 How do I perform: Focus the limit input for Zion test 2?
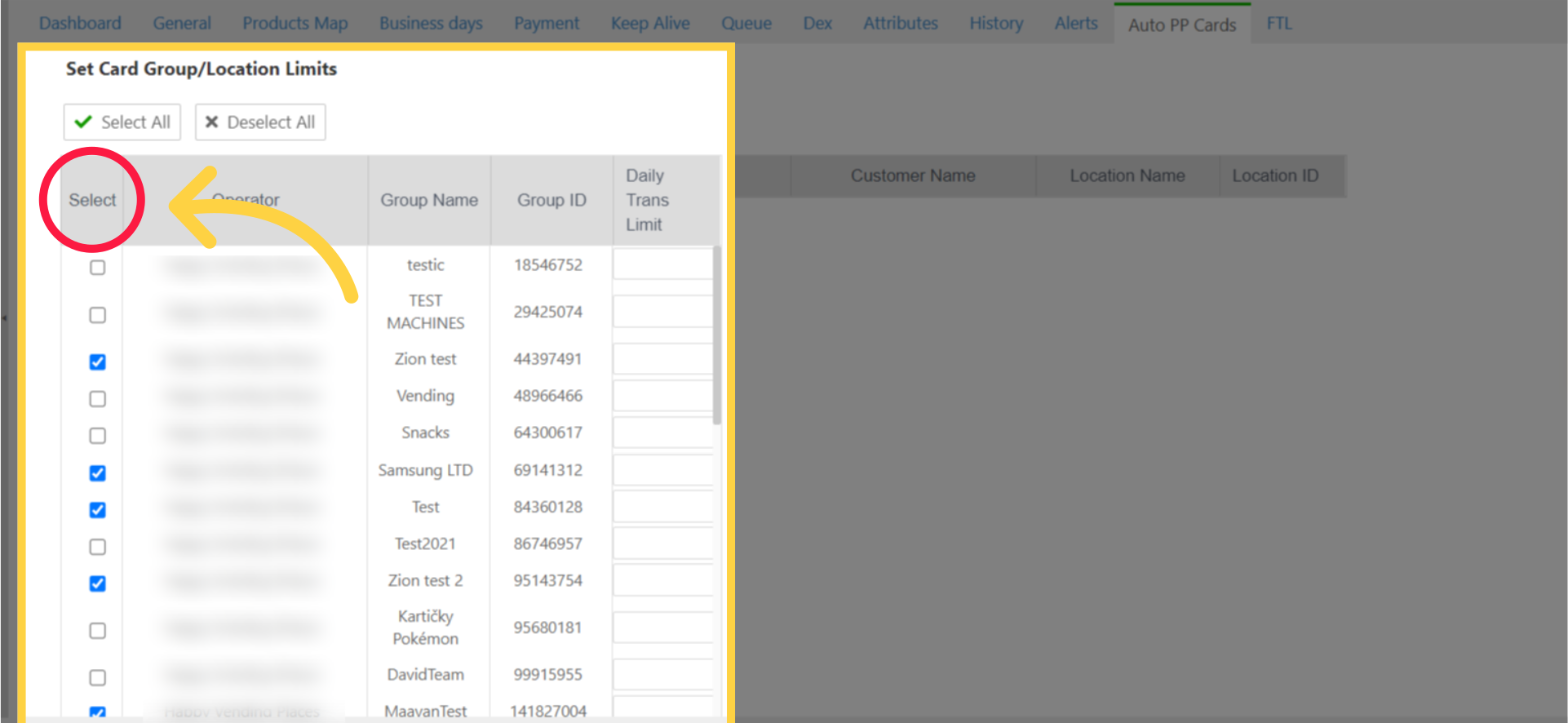(662, 581)
